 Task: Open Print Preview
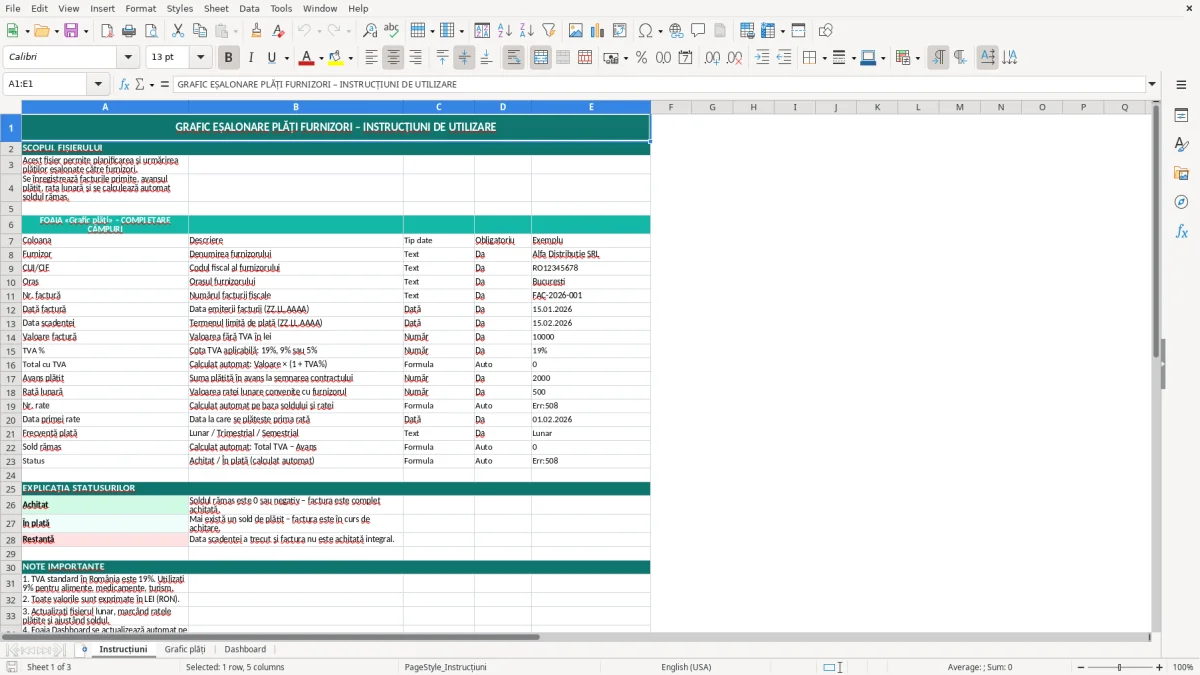[150, 31]
